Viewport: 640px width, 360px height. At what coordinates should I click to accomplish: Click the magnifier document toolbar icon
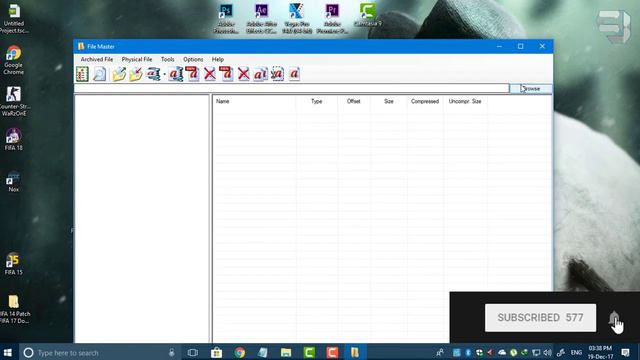point(99,74)
